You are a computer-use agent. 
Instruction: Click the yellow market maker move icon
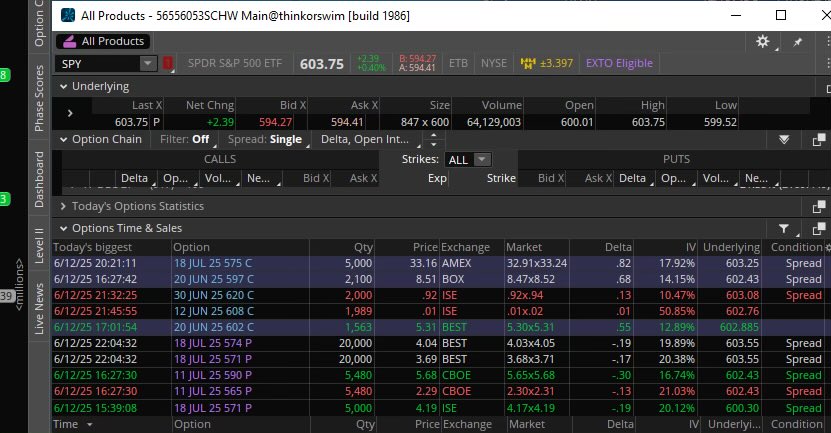click(x=528, y=64)
